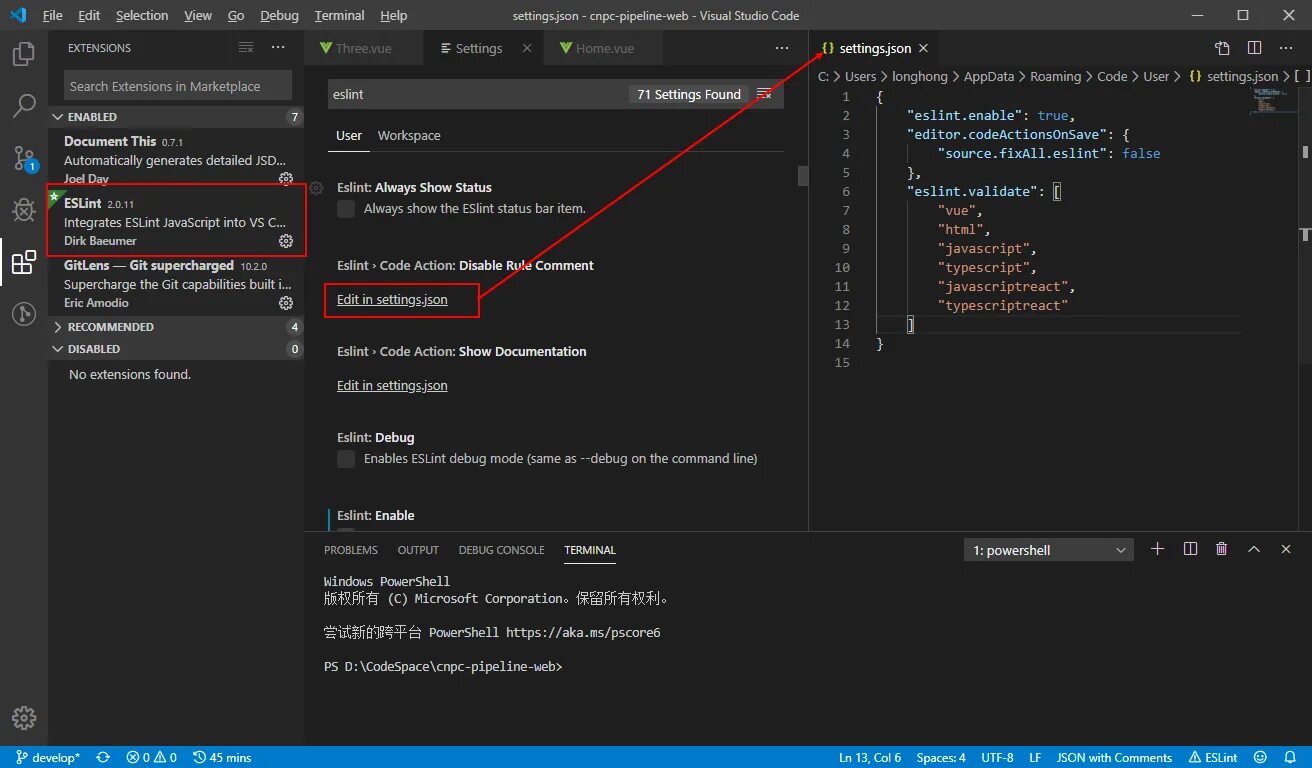Click the Settings editor vertical scrollbar
The width and height of the screenshot is (1312, 768).
pos(802,176)
